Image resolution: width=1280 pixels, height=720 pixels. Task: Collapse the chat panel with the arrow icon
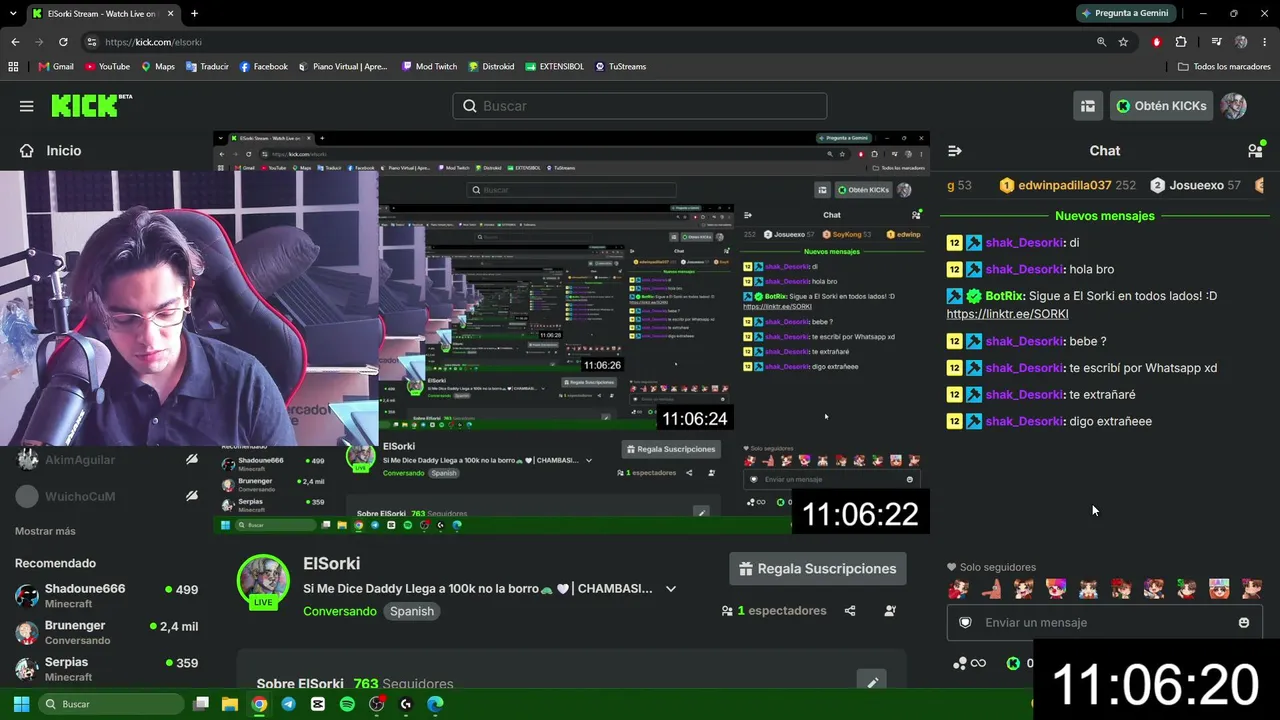(955, 151)
